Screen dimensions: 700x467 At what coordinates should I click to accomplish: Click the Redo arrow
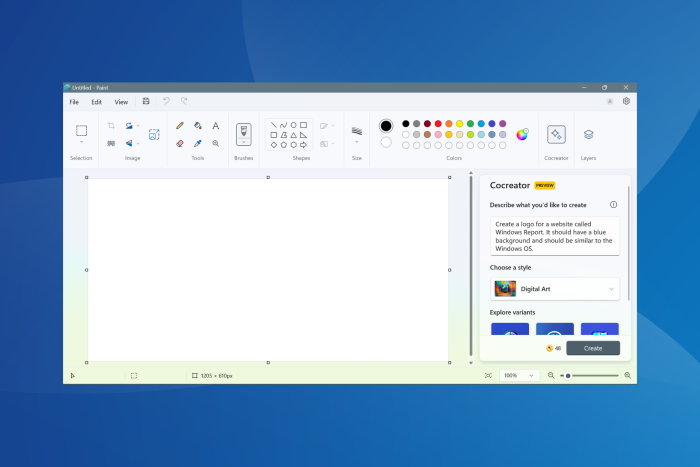coord(184,101)
